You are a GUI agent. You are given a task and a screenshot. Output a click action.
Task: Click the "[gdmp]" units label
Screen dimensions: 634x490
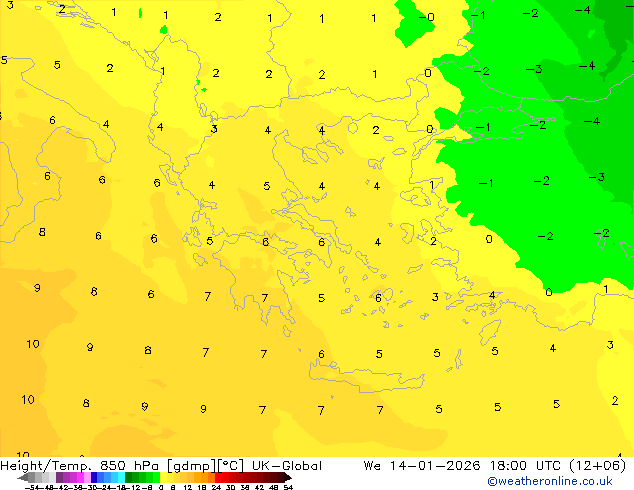[x=192, y=466]
